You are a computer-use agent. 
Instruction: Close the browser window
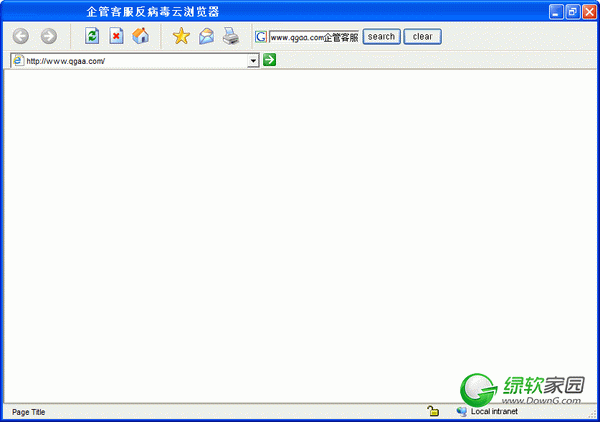(x=589, y=12)
